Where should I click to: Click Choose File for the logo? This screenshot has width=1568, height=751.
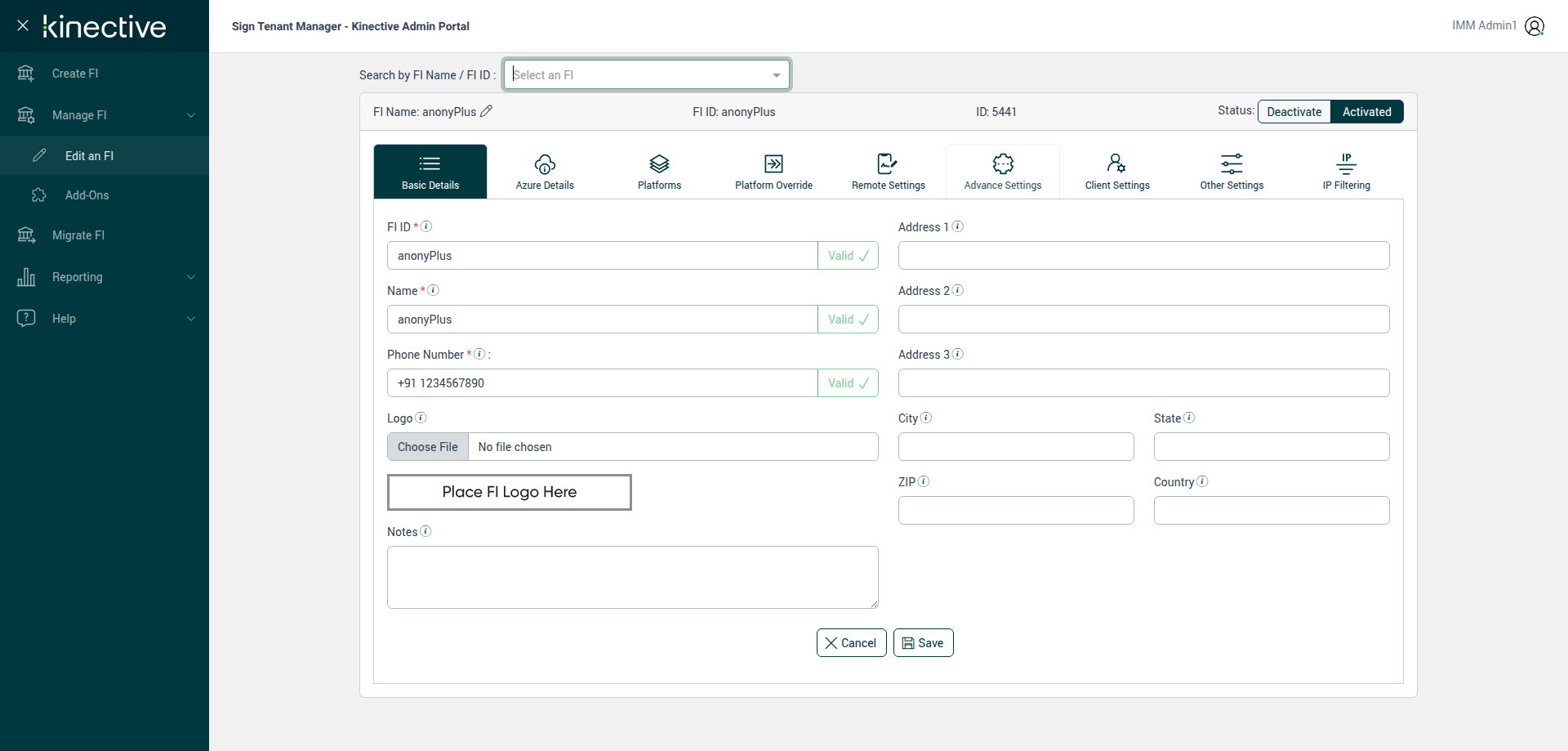tap(428, 447)
